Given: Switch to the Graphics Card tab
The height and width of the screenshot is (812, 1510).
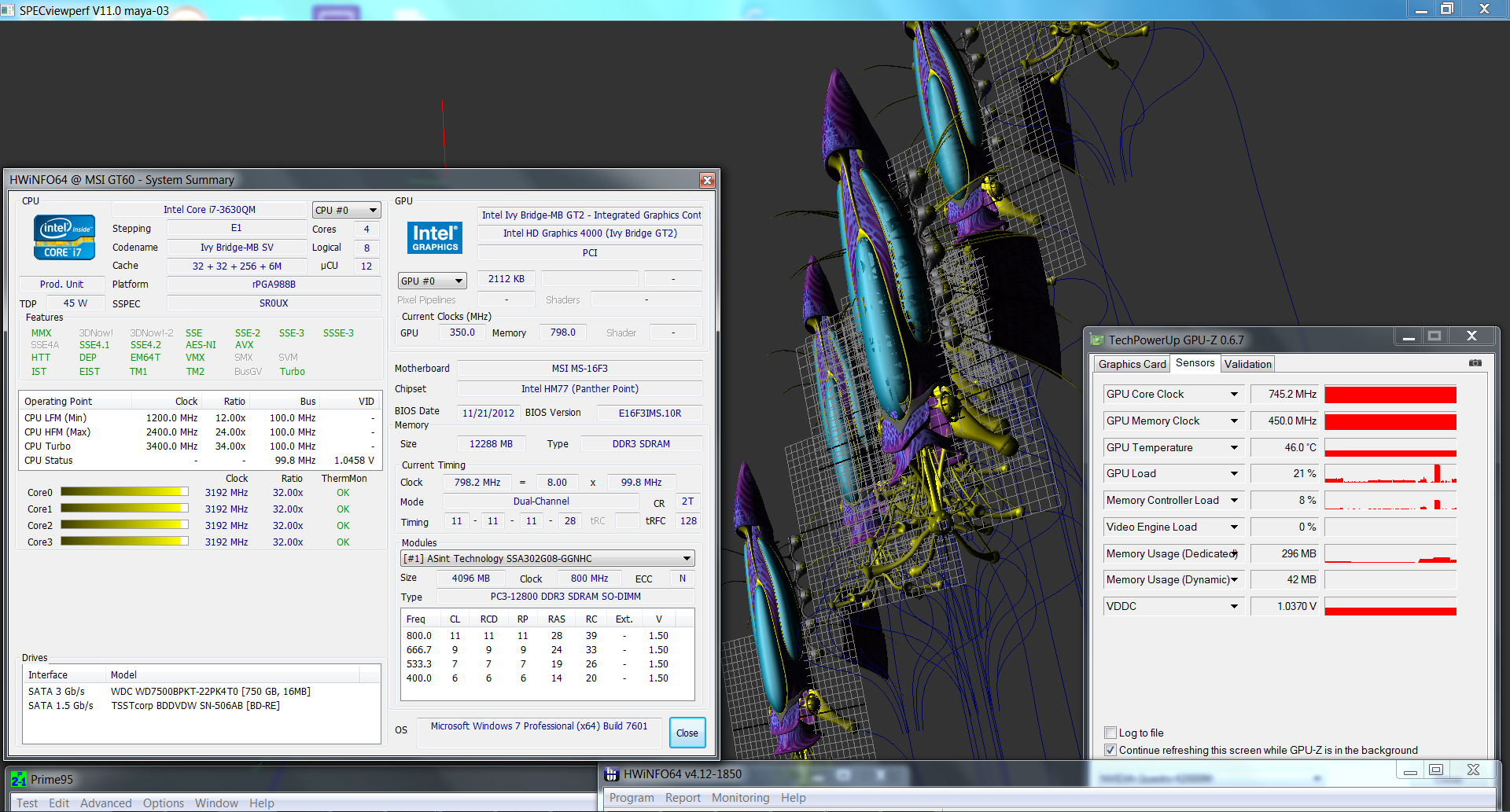Looking at the screenshot, I should point(1132,364).
